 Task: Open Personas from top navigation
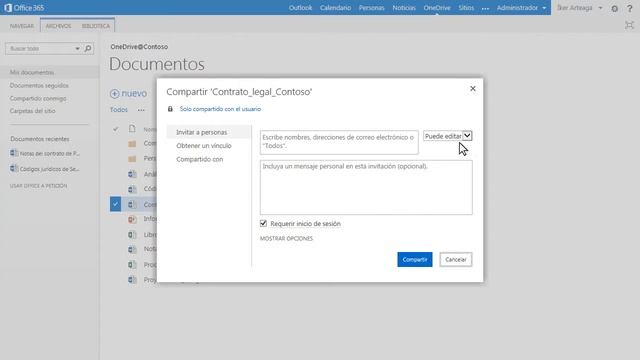[371, 8]
